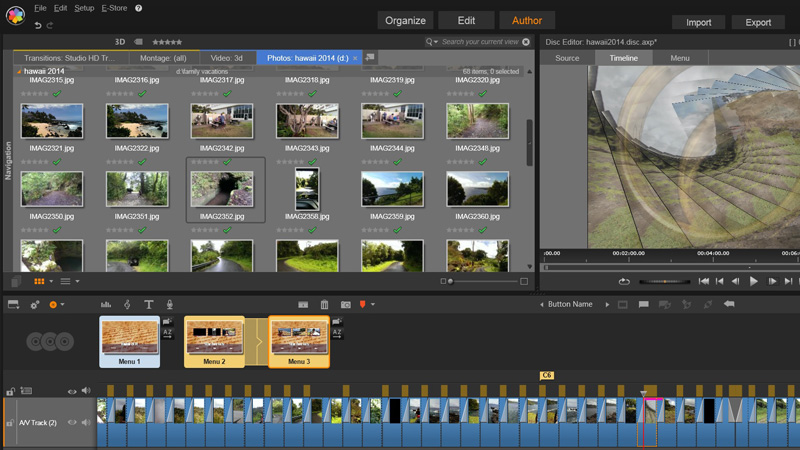
Task: Click the Undo arrow icon
Action: coord(38,25)
